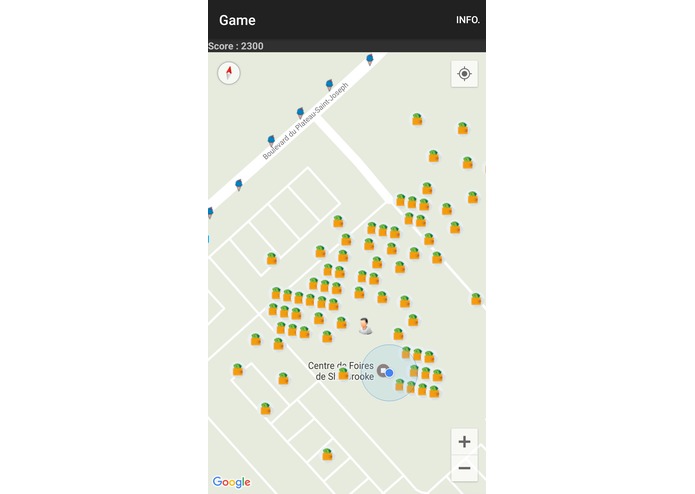This screenshot has width=695, height=494.
Task: Zoom out with the minus button
Action: [x=464, y=468]
